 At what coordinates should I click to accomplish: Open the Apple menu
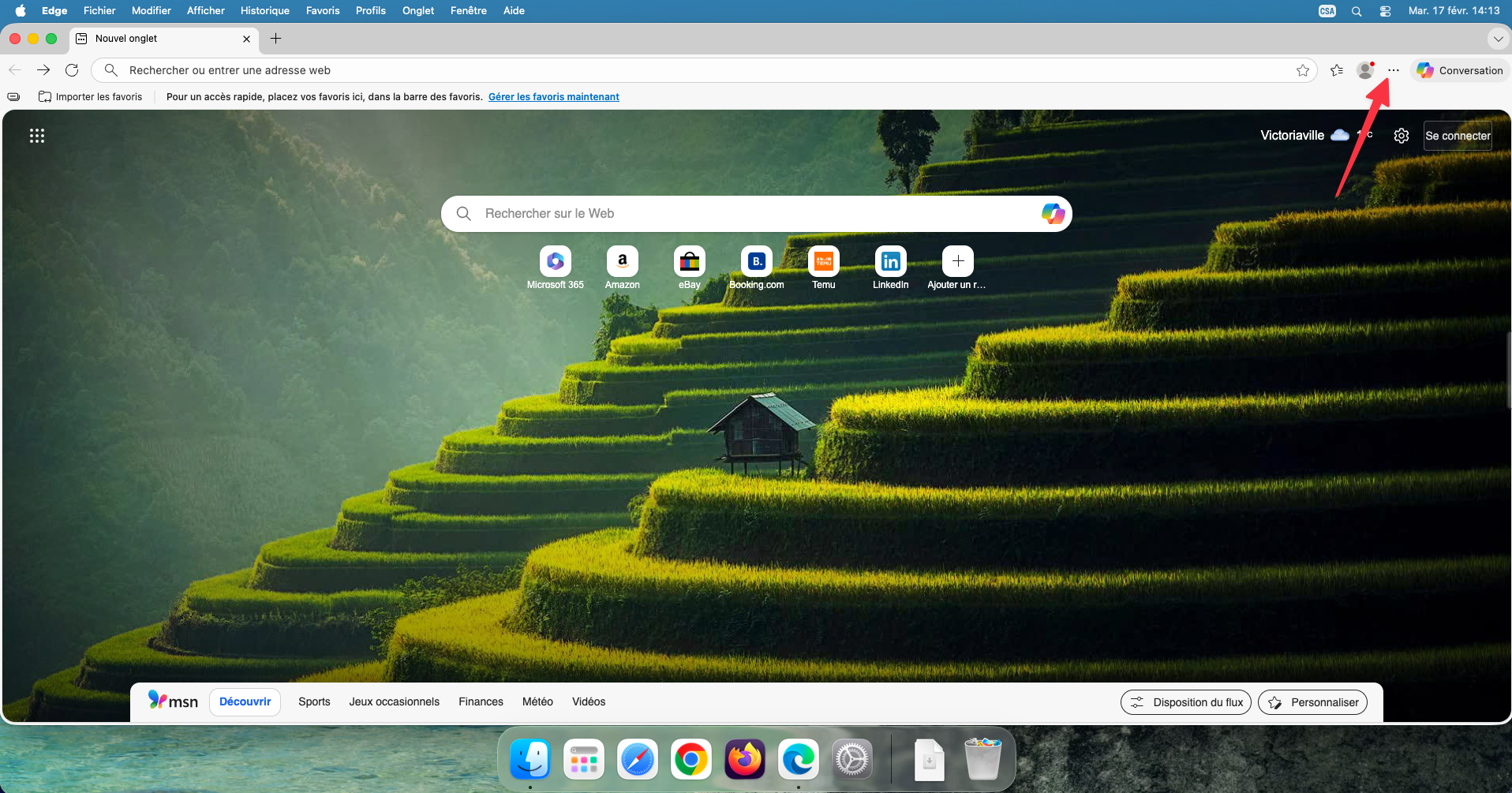(x=21, y=10)
